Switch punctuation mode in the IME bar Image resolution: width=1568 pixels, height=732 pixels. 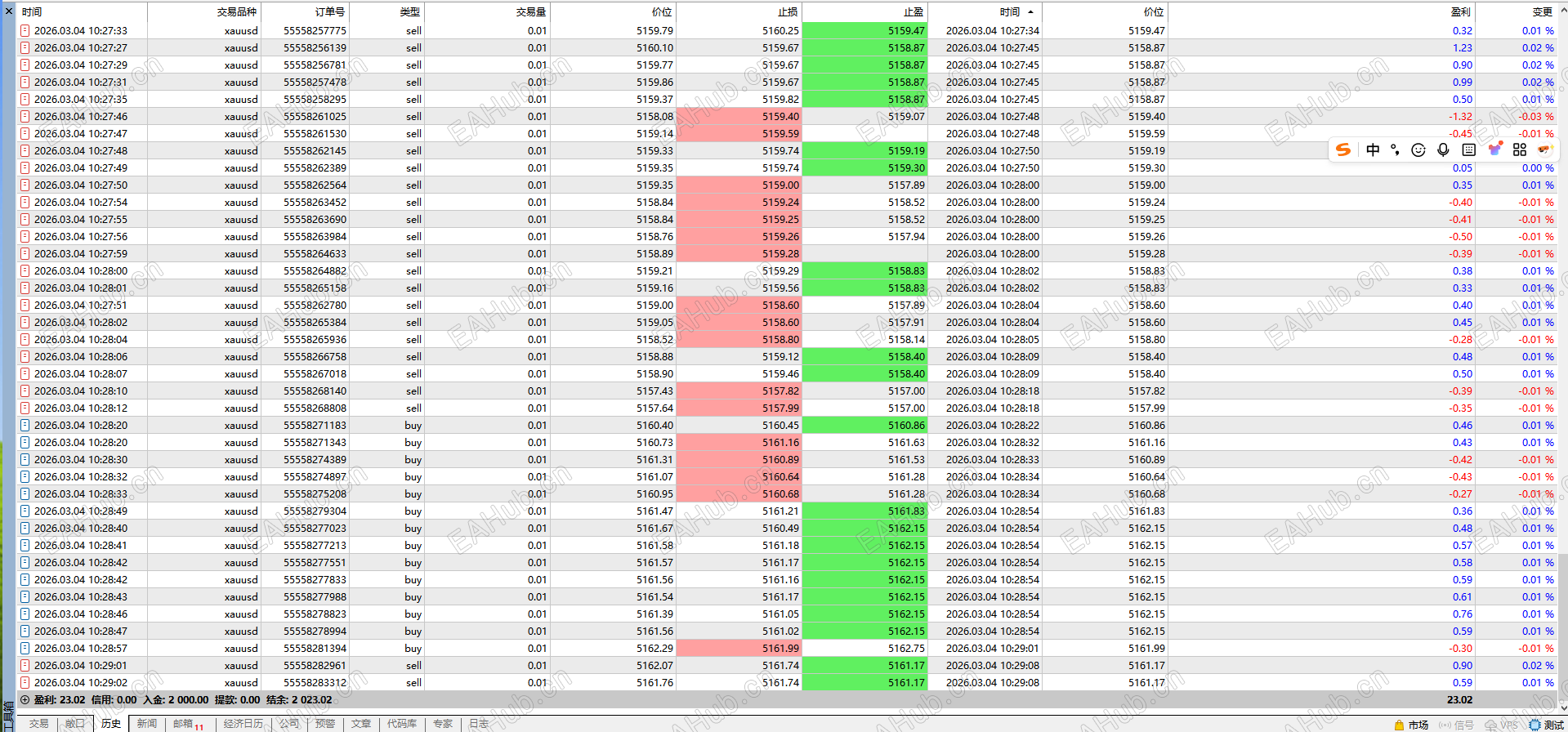click(1396, 150)
